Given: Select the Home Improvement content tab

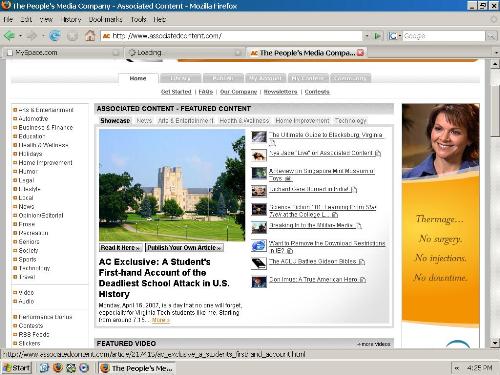Looking at the screenshot, I should coord(302,121).
